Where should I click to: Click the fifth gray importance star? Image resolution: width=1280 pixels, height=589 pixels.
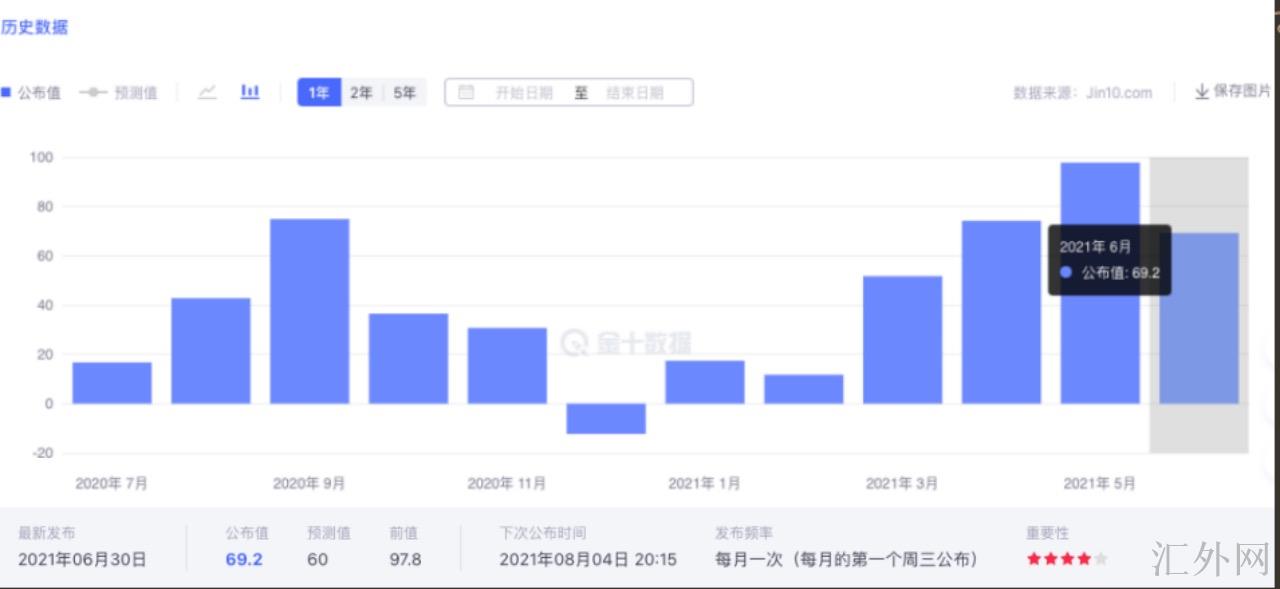click(x=1101, y=559)
